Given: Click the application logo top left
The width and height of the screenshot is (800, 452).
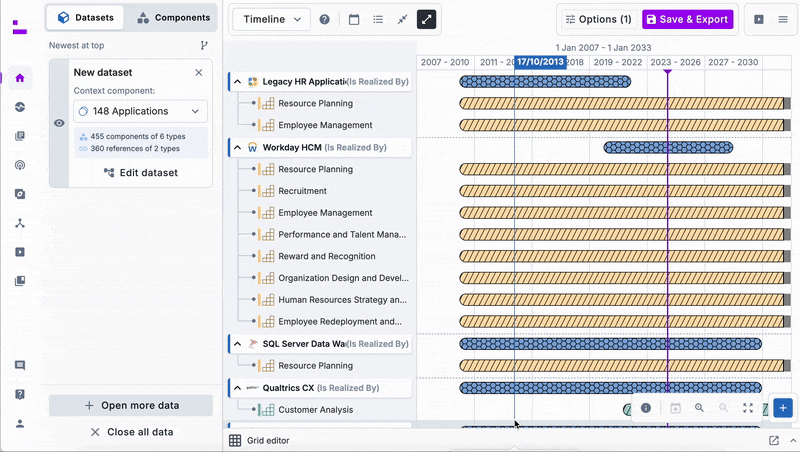Looking at the screenshot, I should point(19,27).
